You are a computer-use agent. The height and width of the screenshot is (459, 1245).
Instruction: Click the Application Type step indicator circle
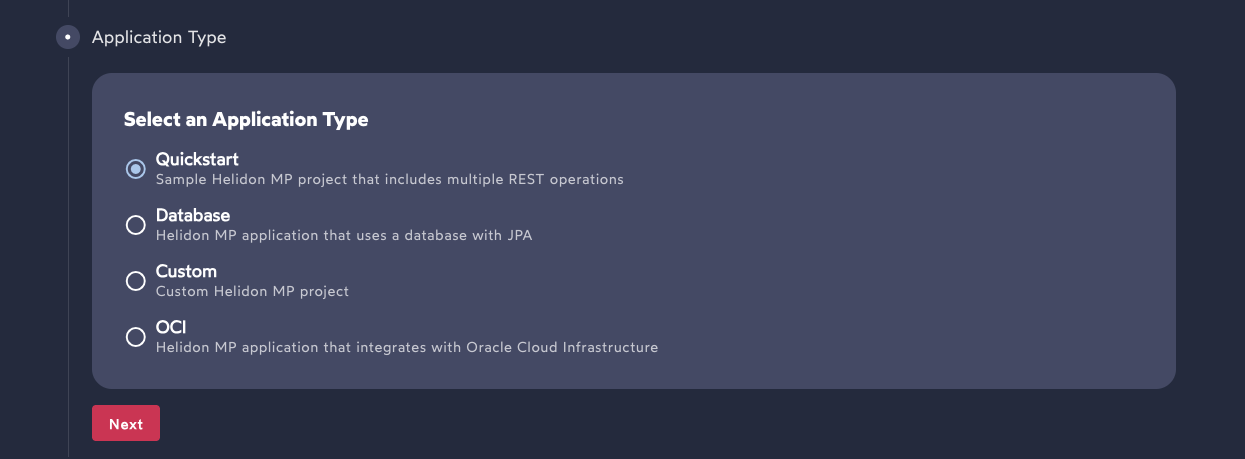(x=67, y=38)
